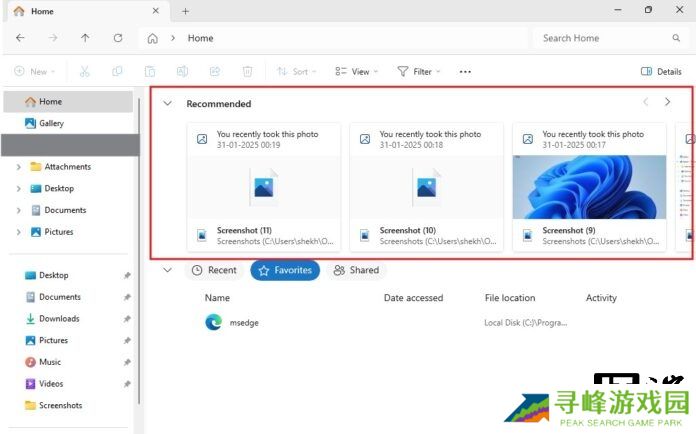696x434 pixels.
Task: Refresh the Home folder view
Action: 118,38
